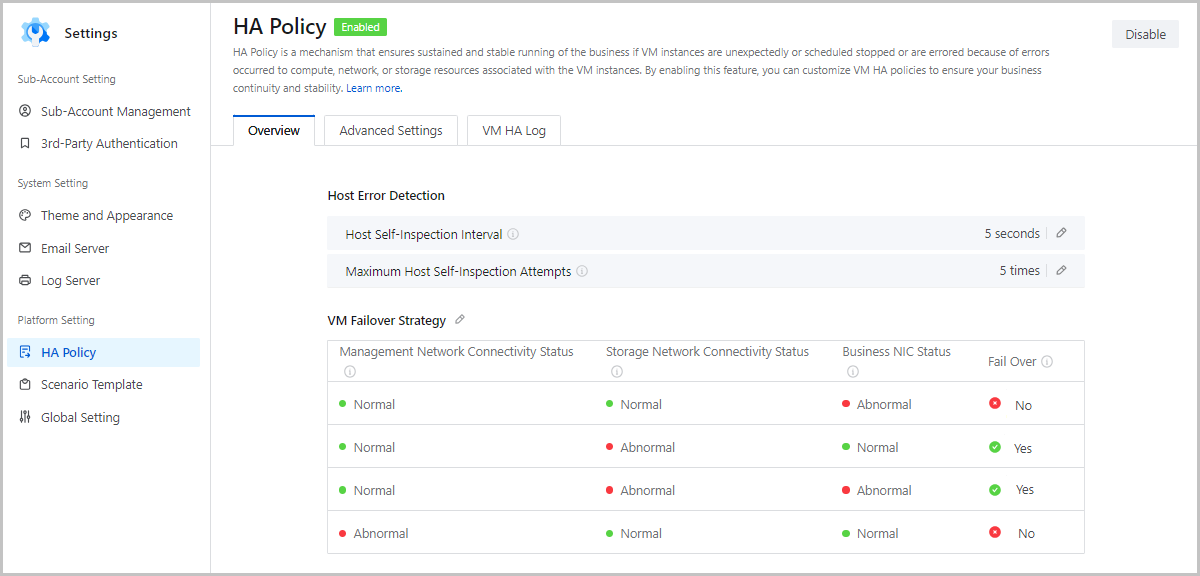The image size is (1200, 576).
Task: Click the Settings gear logo icon
Action: tap(36, 33)
